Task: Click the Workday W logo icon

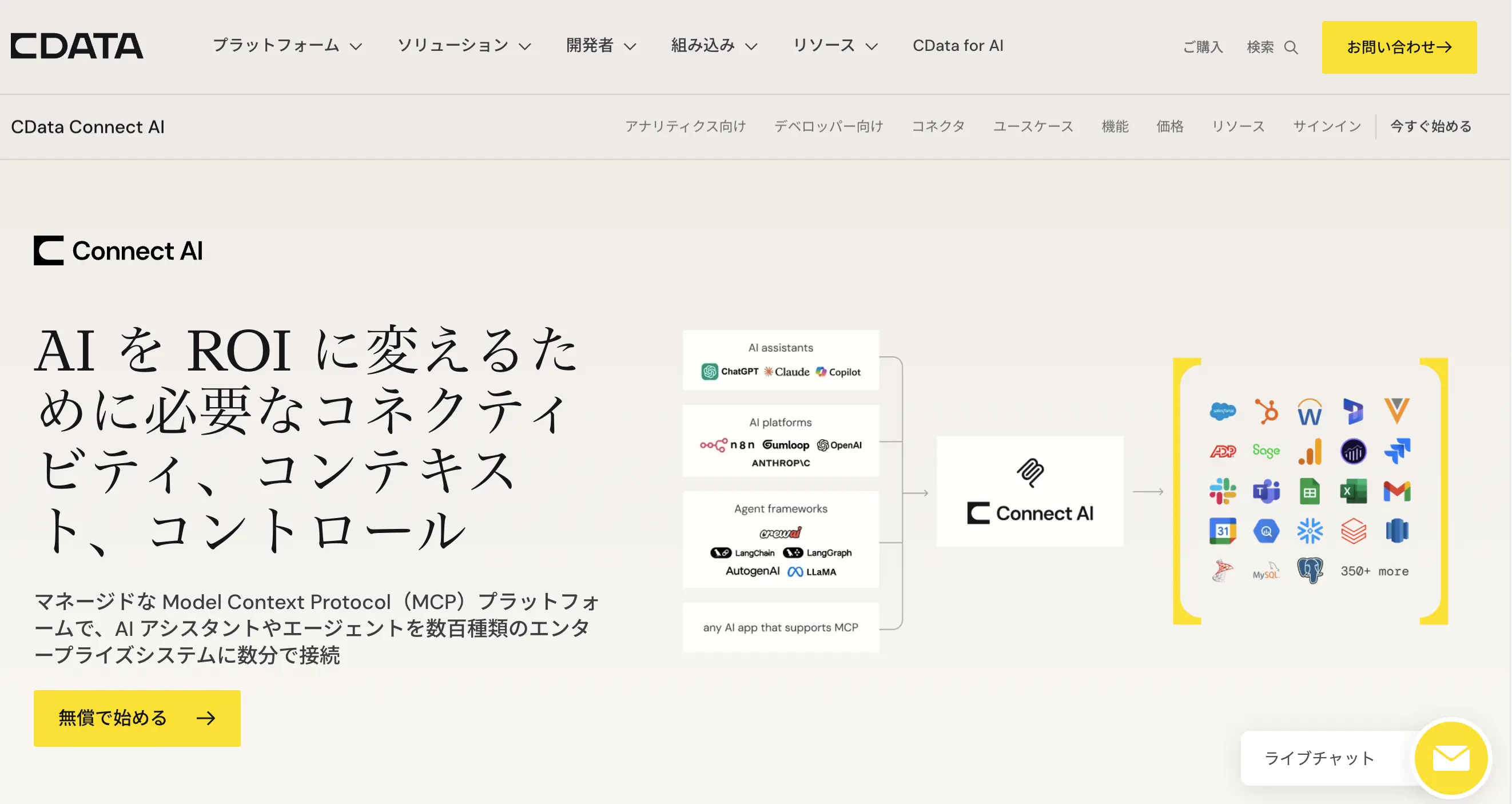Action: click(1310, 411)
